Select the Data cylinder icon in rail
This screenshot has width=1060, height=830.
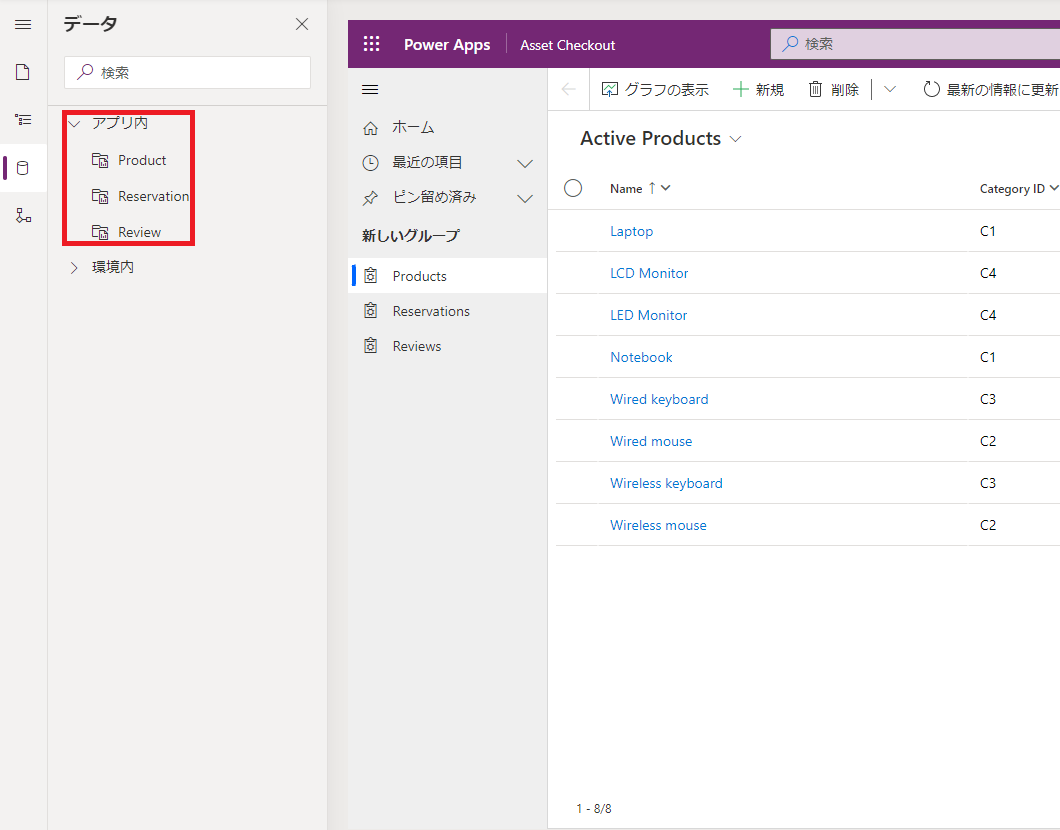(x=23, y=168)
